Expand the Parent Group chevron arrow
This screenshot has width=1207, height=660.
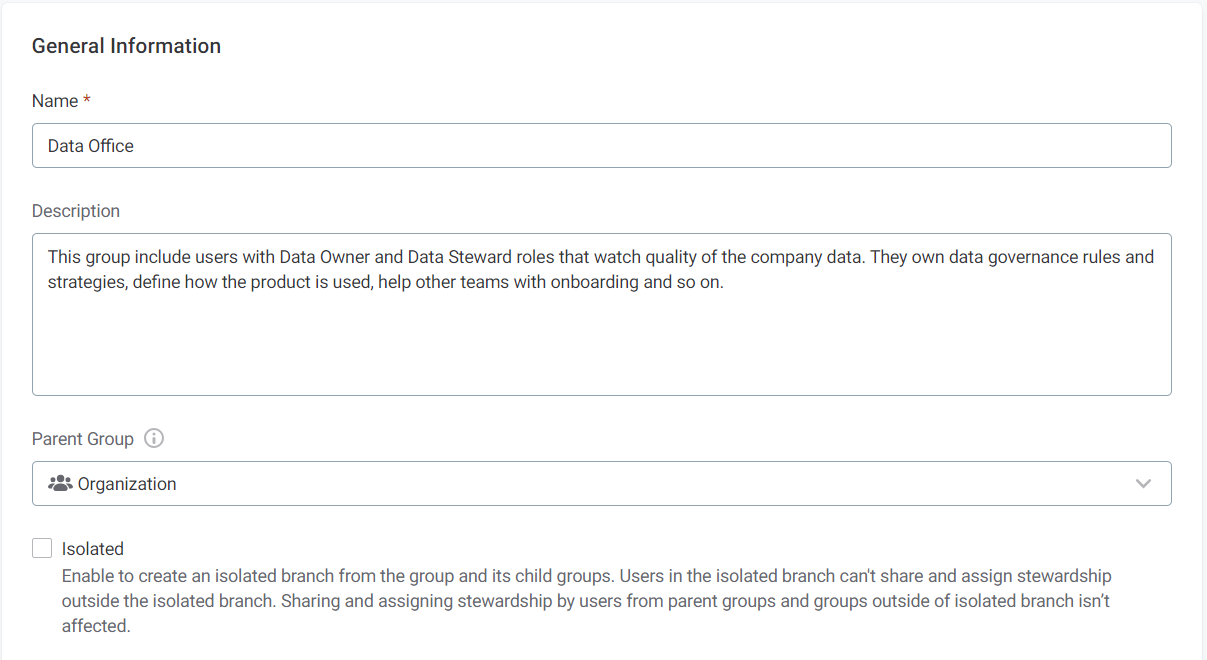point(1144,484)
